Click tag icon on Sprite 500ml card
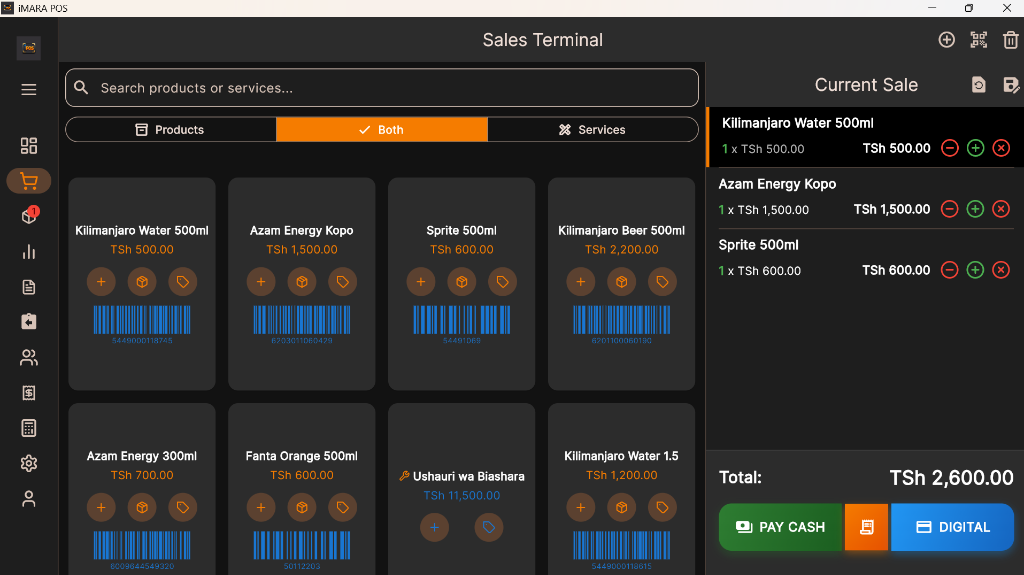The width and height of the screenshot is (1024, 575). 502,282
